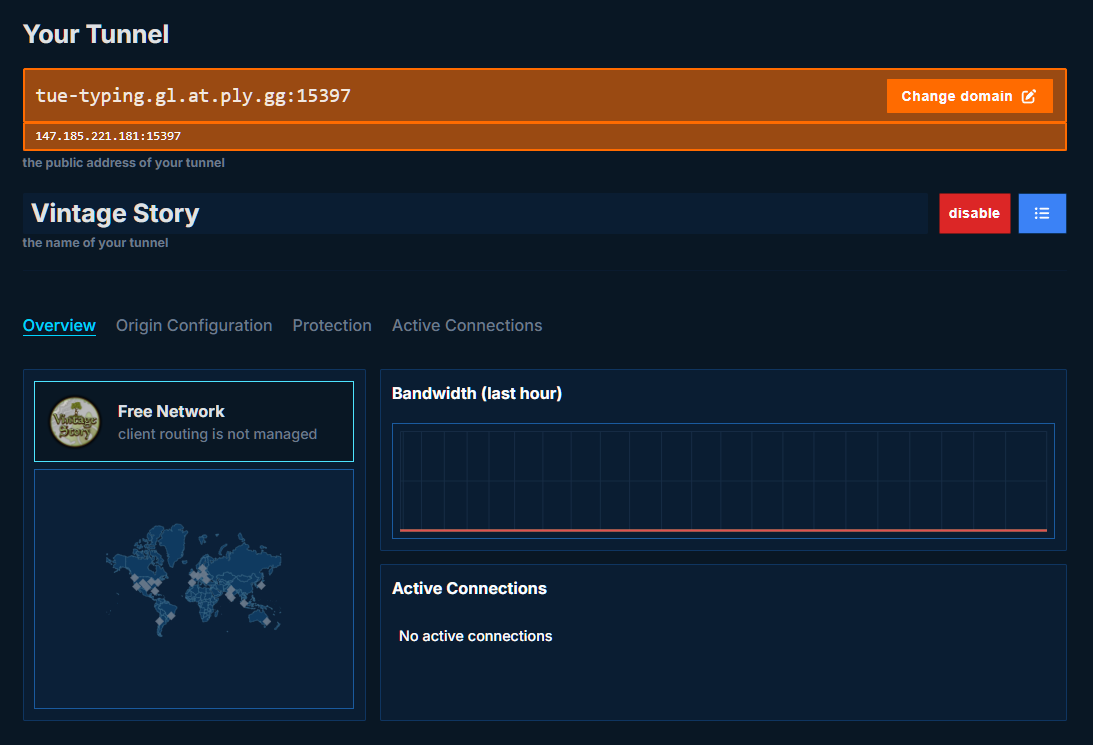Click 'the name of your tunnel' caption
Screen dimensions: 1093x745
[x=95, y=243]
